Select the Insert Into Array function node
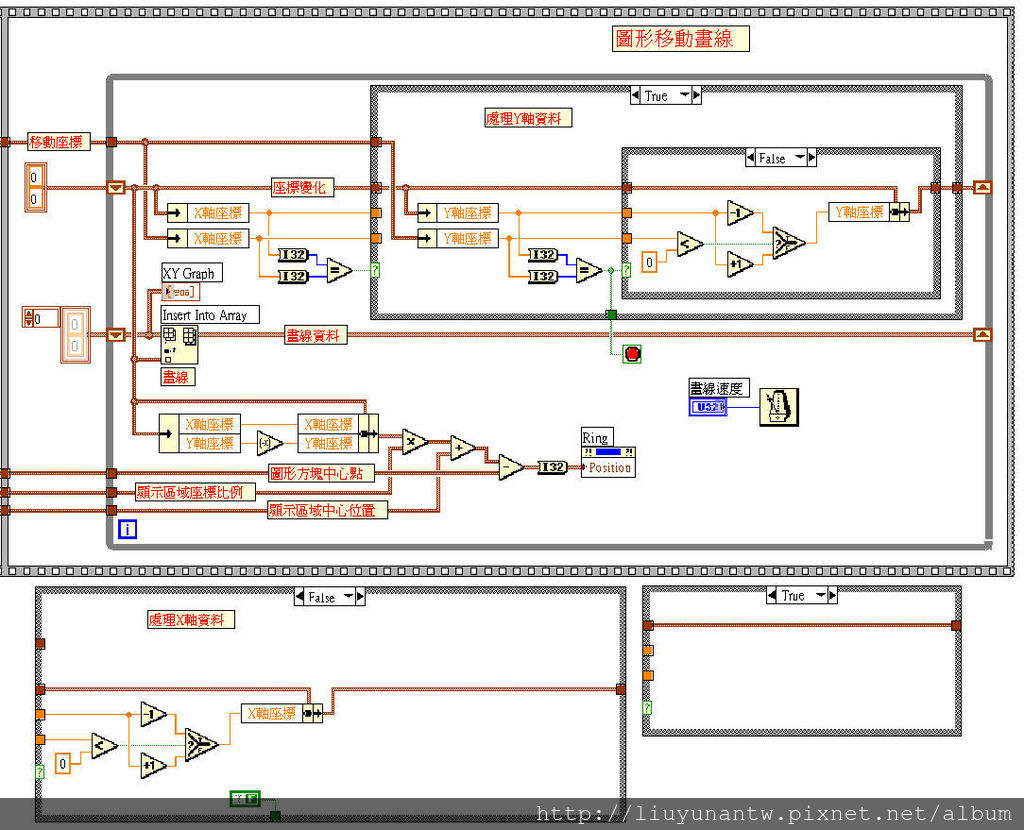 [180, 345]
